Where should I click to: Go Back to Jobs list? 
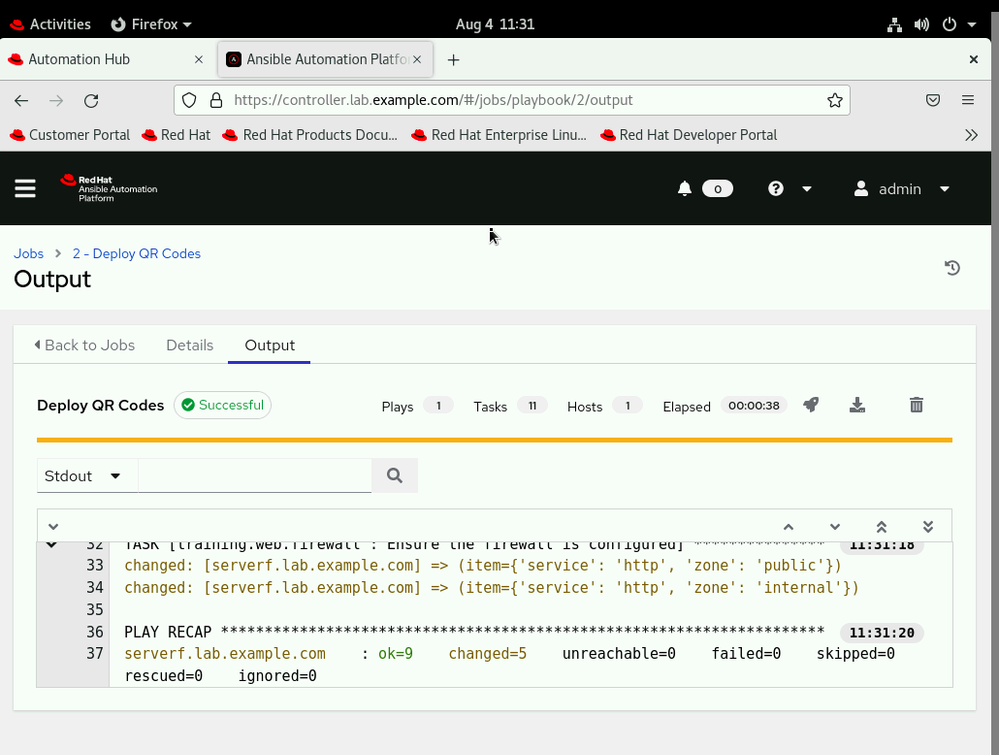pyautogui.click(x=85, y=345)
